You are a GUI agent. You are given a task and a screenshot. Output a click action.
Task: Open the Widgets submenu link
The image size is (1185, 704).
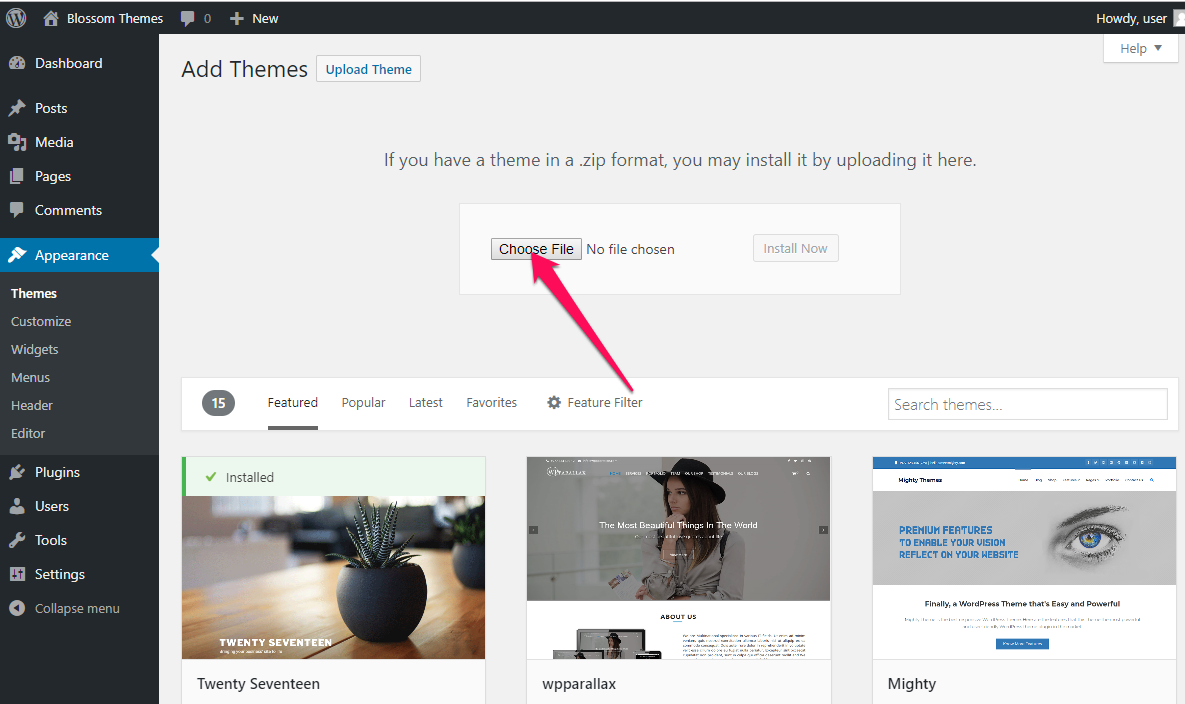coord(35,349)
